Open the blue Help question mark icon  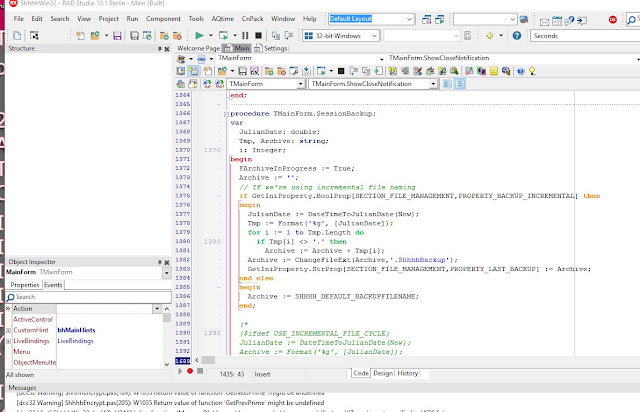(x=516, y=36)
